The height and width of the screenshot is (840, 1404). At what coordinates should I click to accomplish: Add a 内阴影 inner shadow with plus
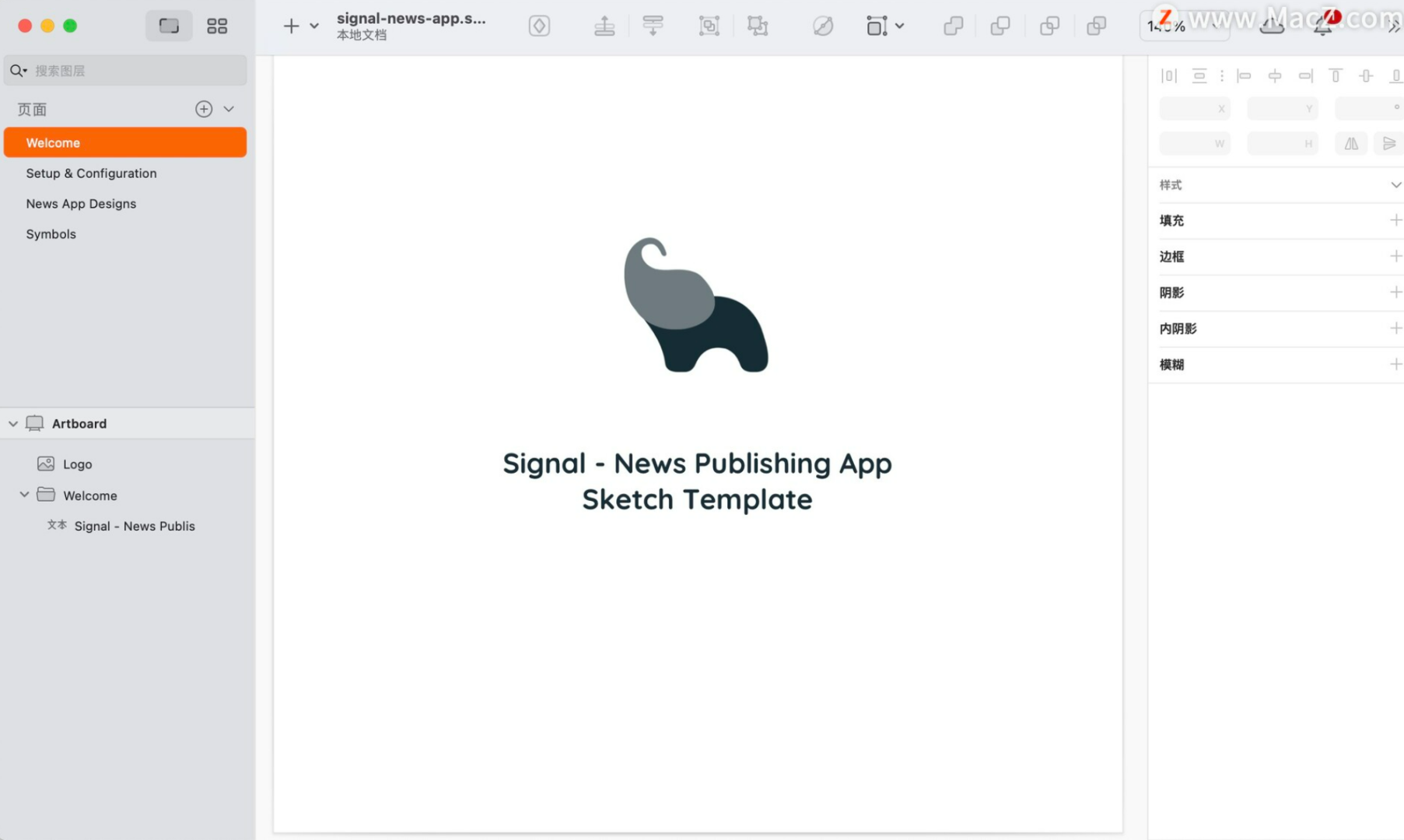[1395, 328]
